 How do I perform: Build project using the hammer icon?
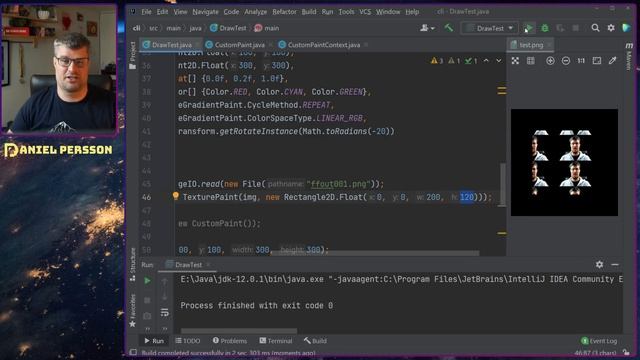click(449, 28)
